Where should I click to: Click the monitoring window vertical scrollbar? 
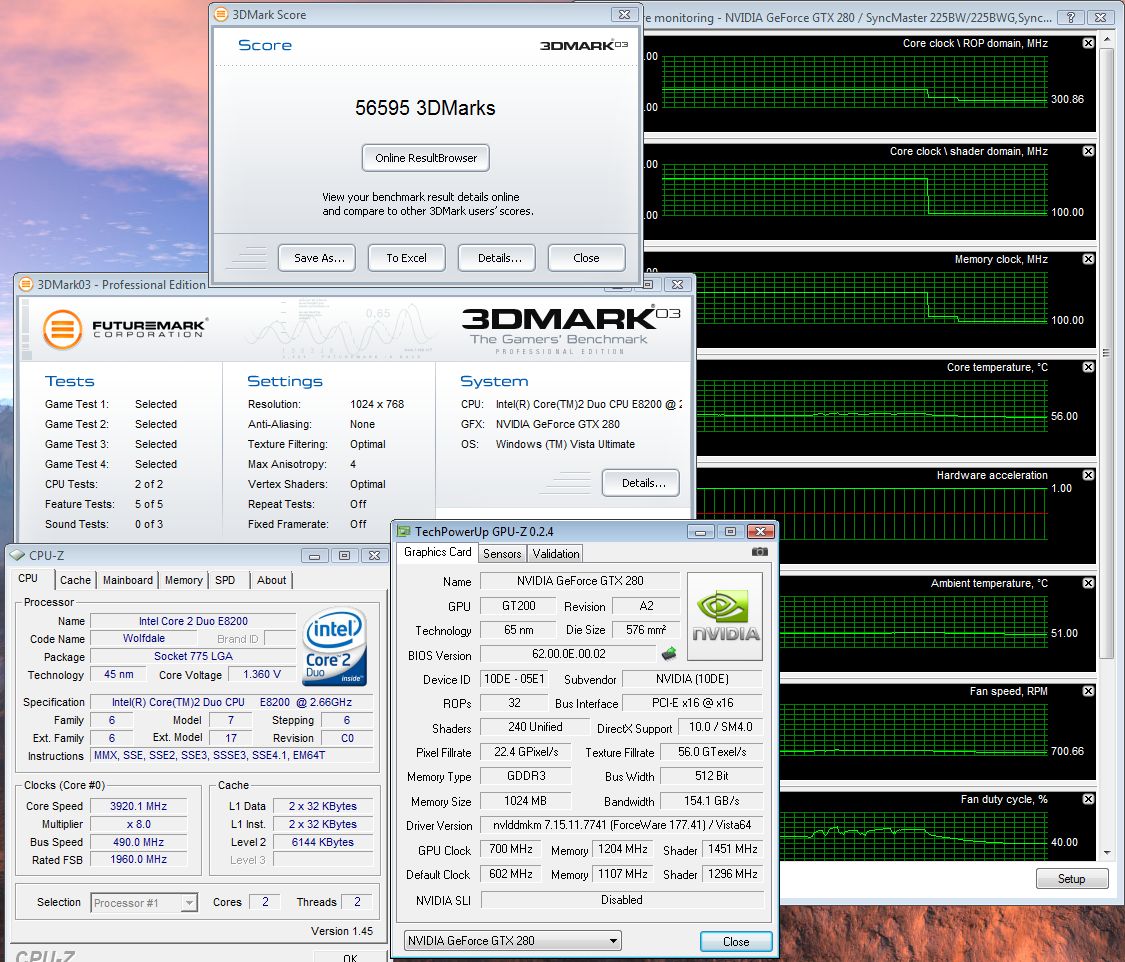click(1106, 352)
